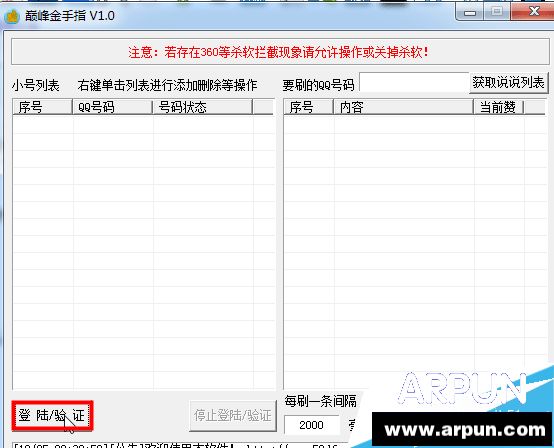Click the 每刷一条间隔 label
The image size is (554, 448).
pos(320,401)
